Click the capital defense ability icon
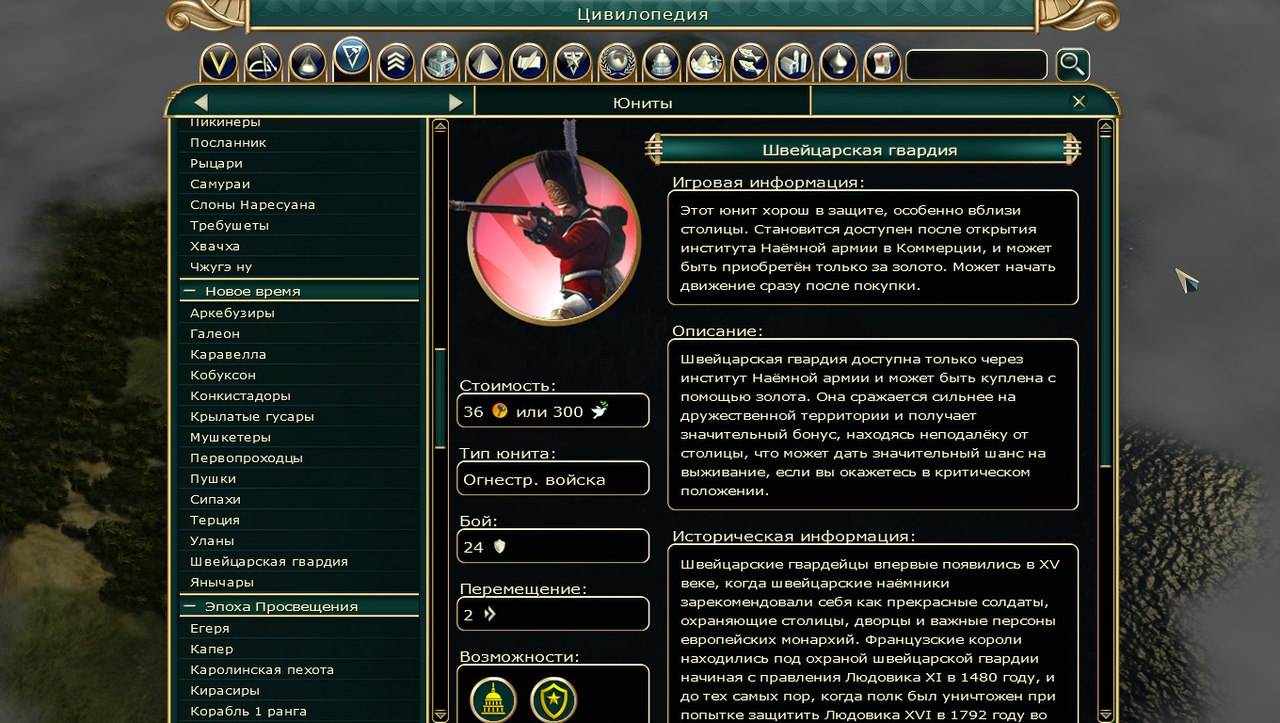Image resolution: width=1280 pixels, height=723 pixels. tap(493, 699)
